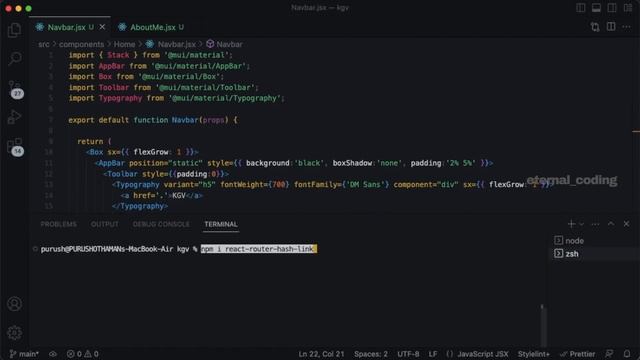Maximize the panel size with chevron up
The height and width of the screenshot is (360, 640).
coord(611,224)
